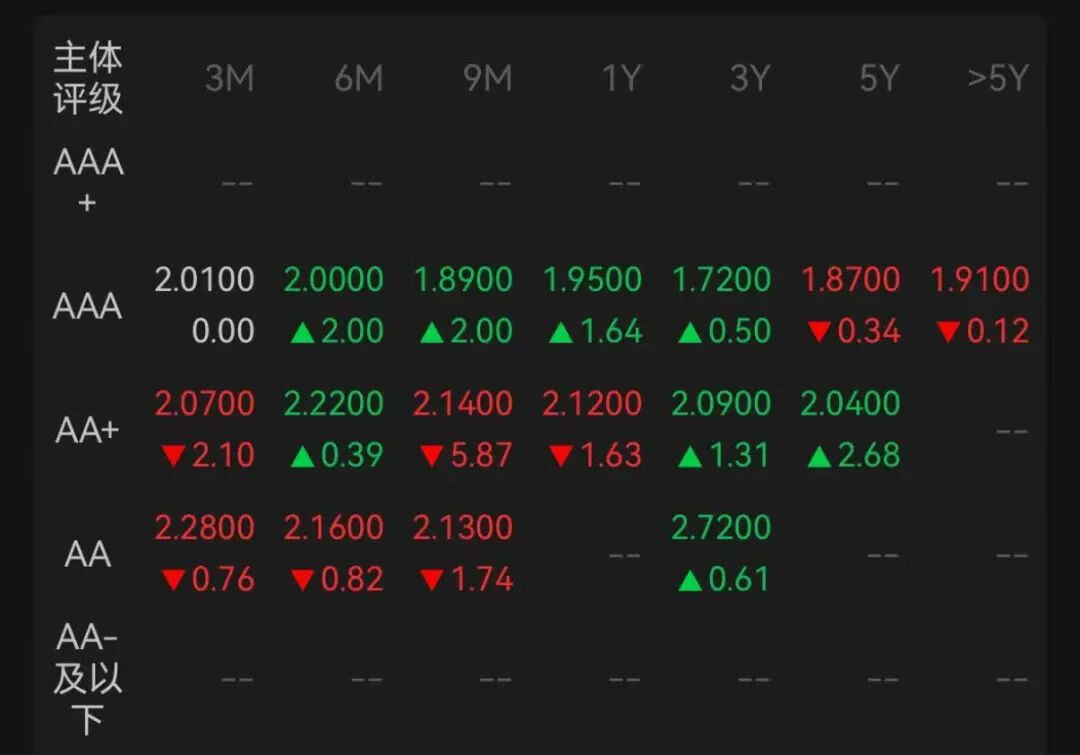Image resolution: width=1080 pixels, height=755 pixels.
Task: Click the green up arrow beside 2.68
Action: (x=820, y=457)
